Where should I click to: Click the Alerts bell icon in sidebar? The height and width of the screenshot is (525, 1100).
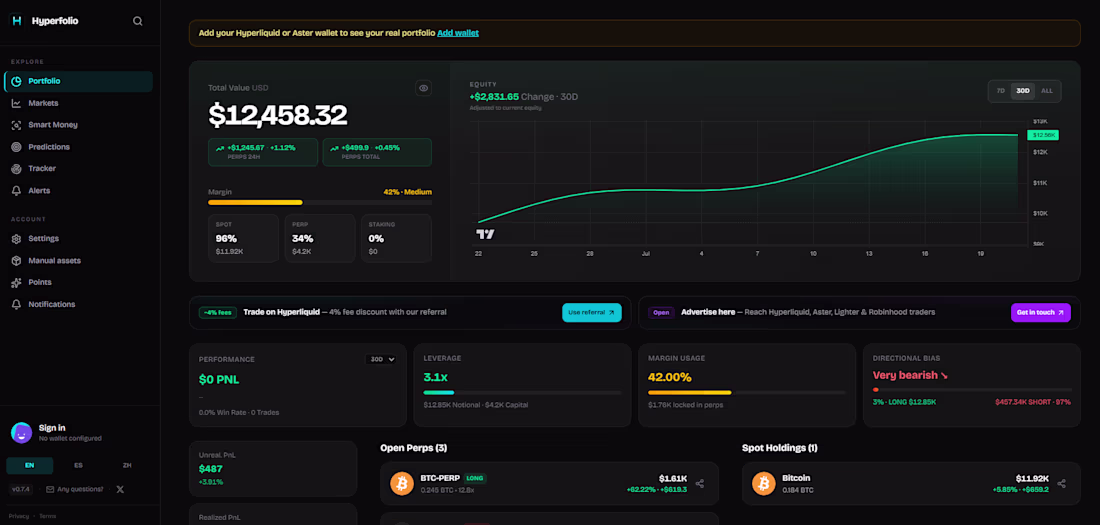click(16, 190)
